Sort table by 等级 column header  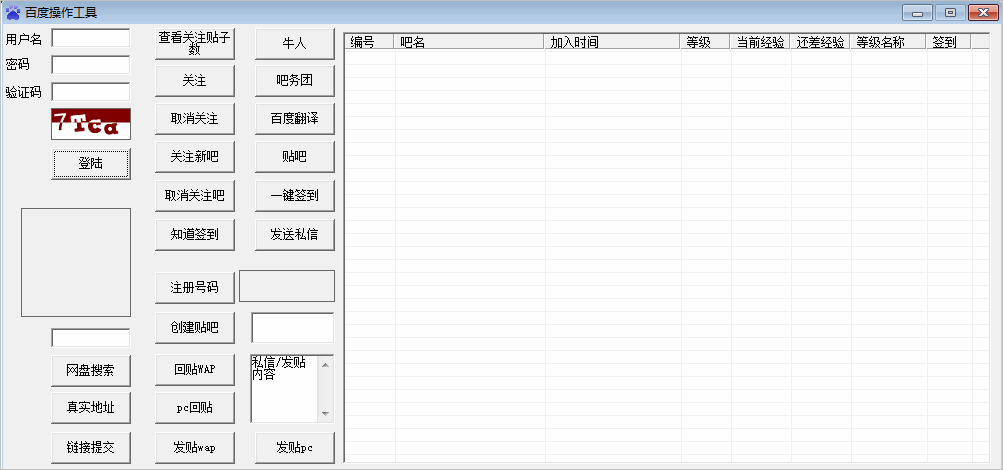click(x=706, y=42)
